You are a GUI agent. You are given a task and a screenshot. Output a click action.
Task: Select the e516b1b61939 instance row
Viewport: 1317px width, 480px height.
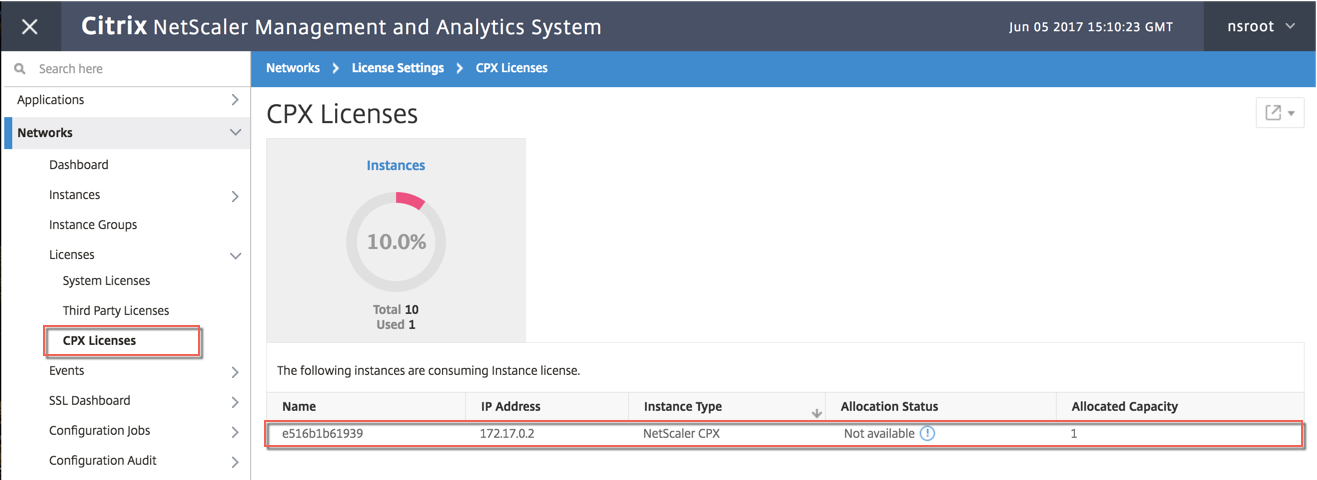tap(784, 434)
